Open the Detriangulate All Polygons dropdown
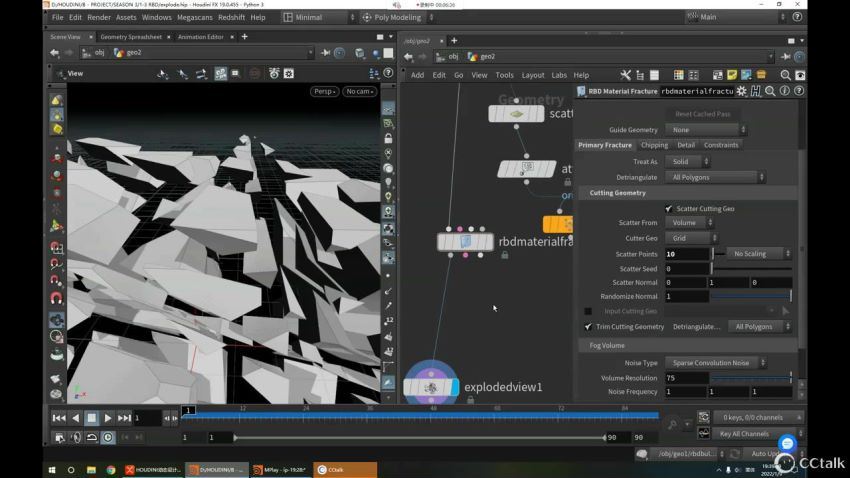850x478 pixels. 715,177
